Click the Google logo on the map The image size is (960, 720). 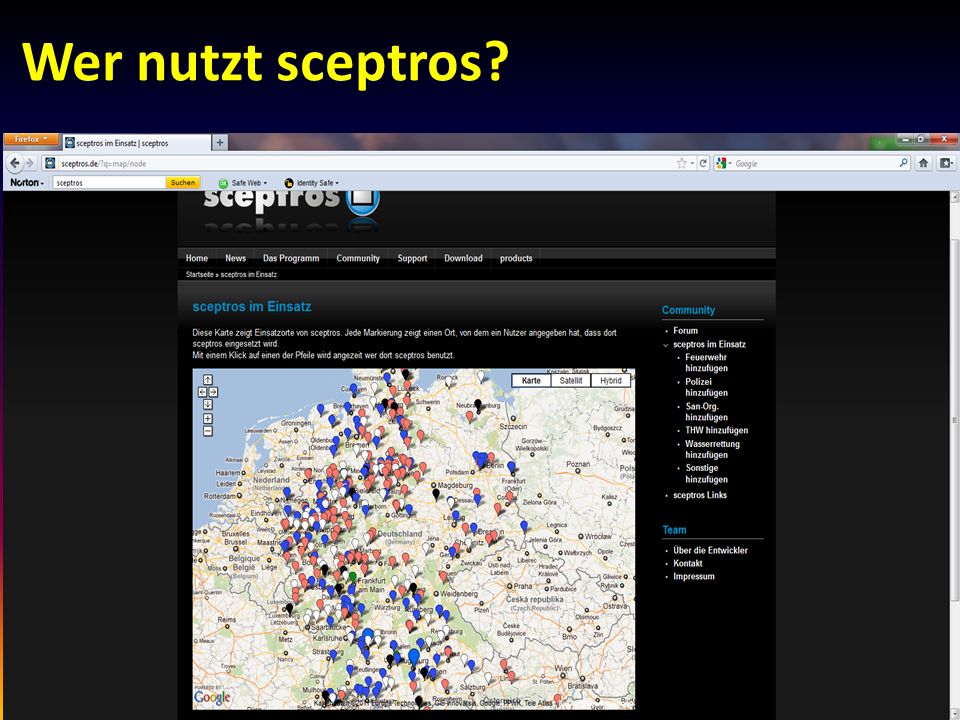[212, 697]
